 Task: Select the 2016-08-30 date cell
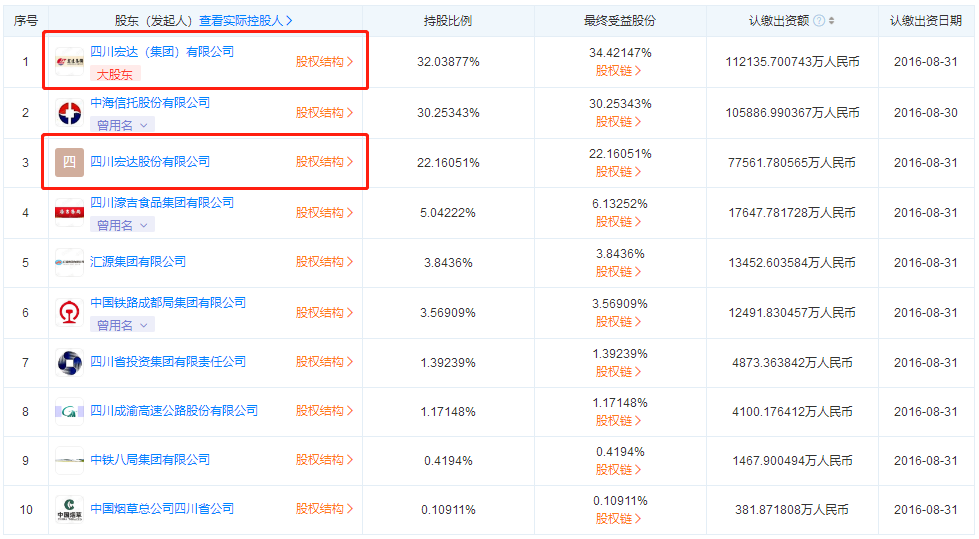pyautogui.click(x=926, y=113)
